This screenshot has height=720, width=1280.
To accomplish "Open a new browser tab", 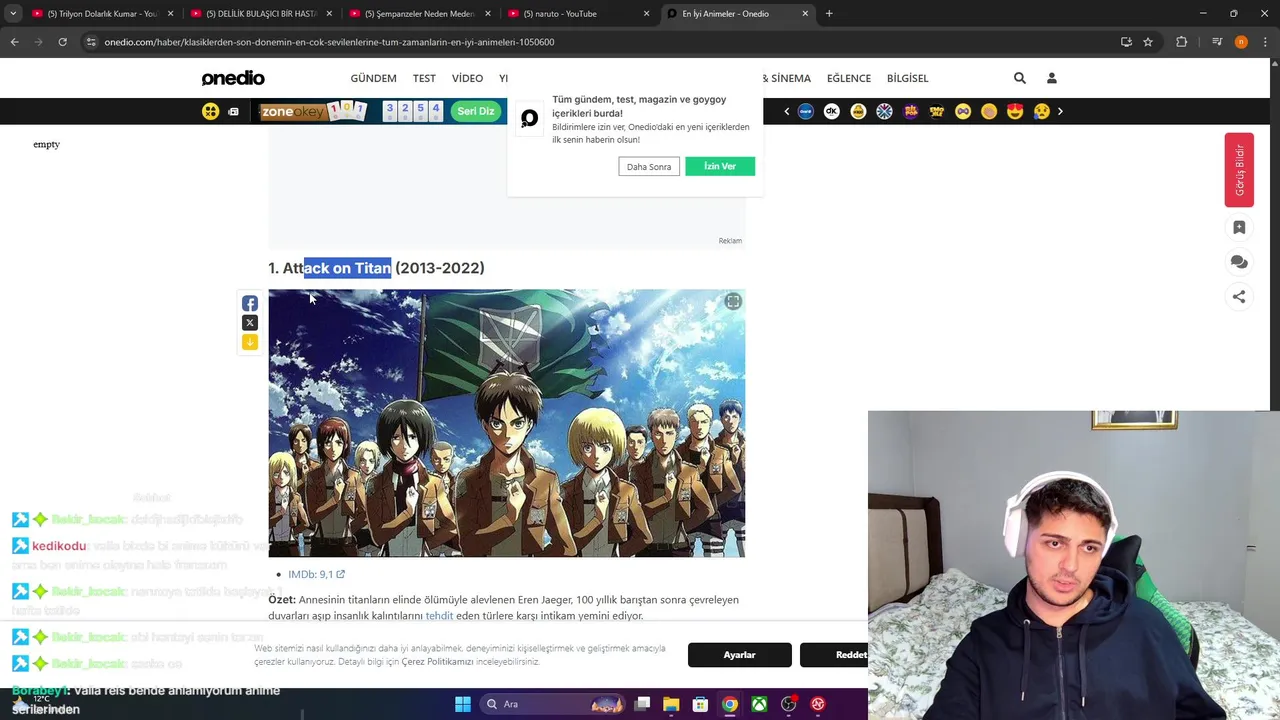I will (x=829, y=14).
